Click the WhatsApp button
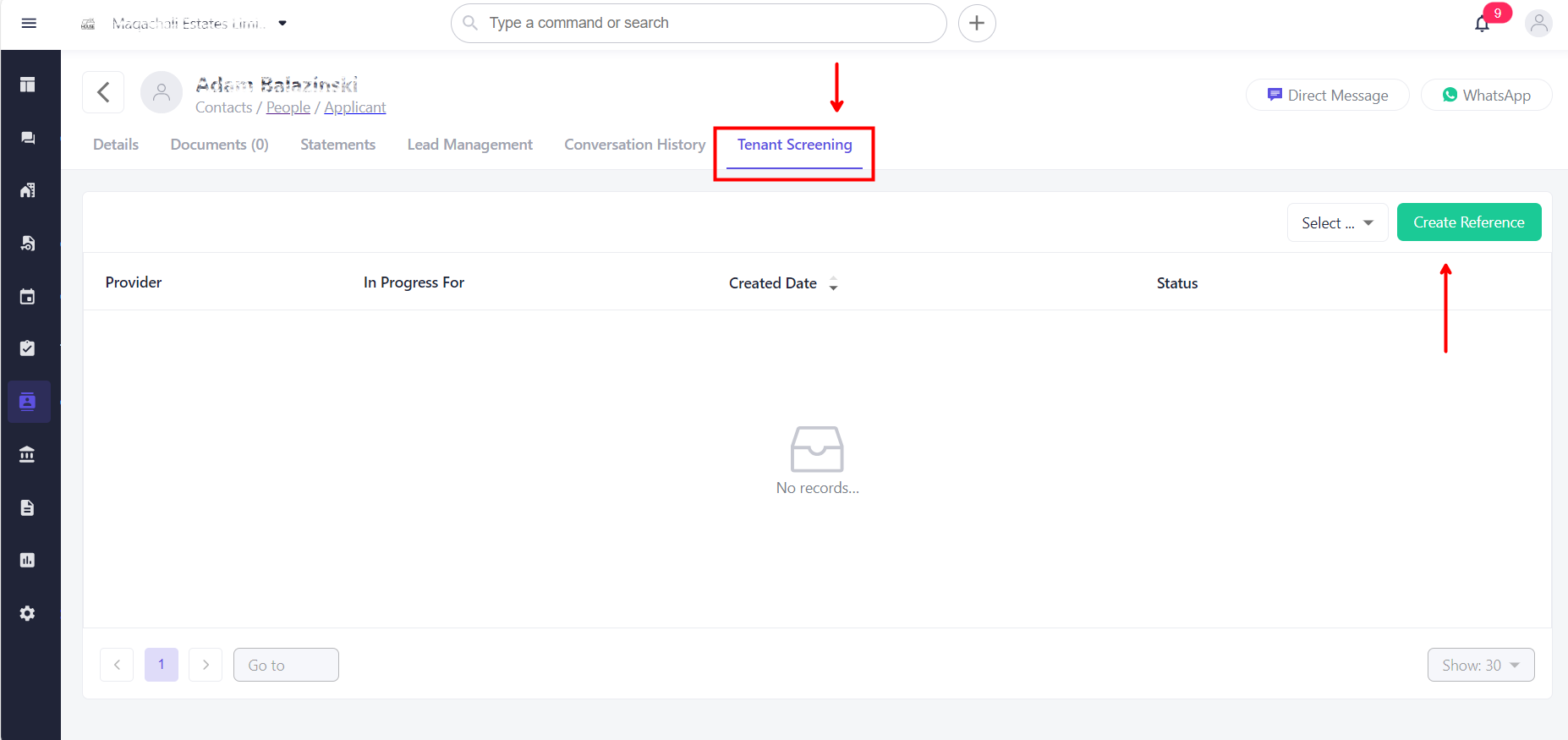The width and height of the screenshot is (1568, 740). 1486,95
